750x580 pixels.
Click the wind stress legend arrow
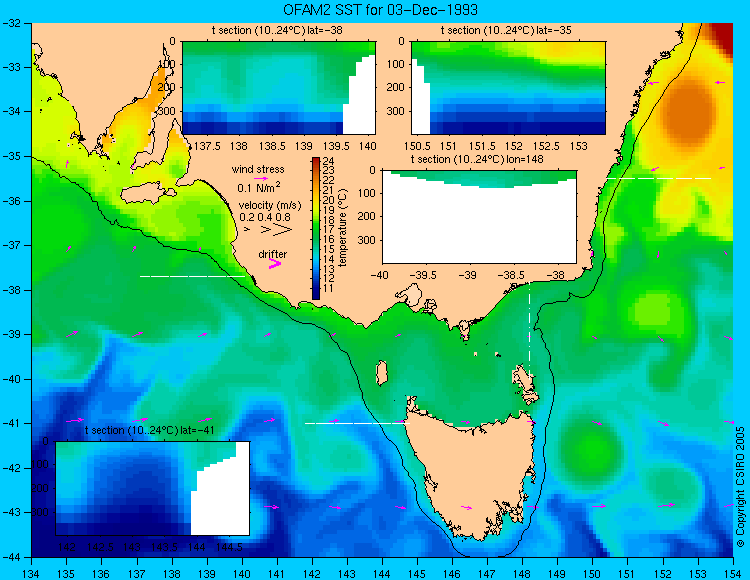261,178
